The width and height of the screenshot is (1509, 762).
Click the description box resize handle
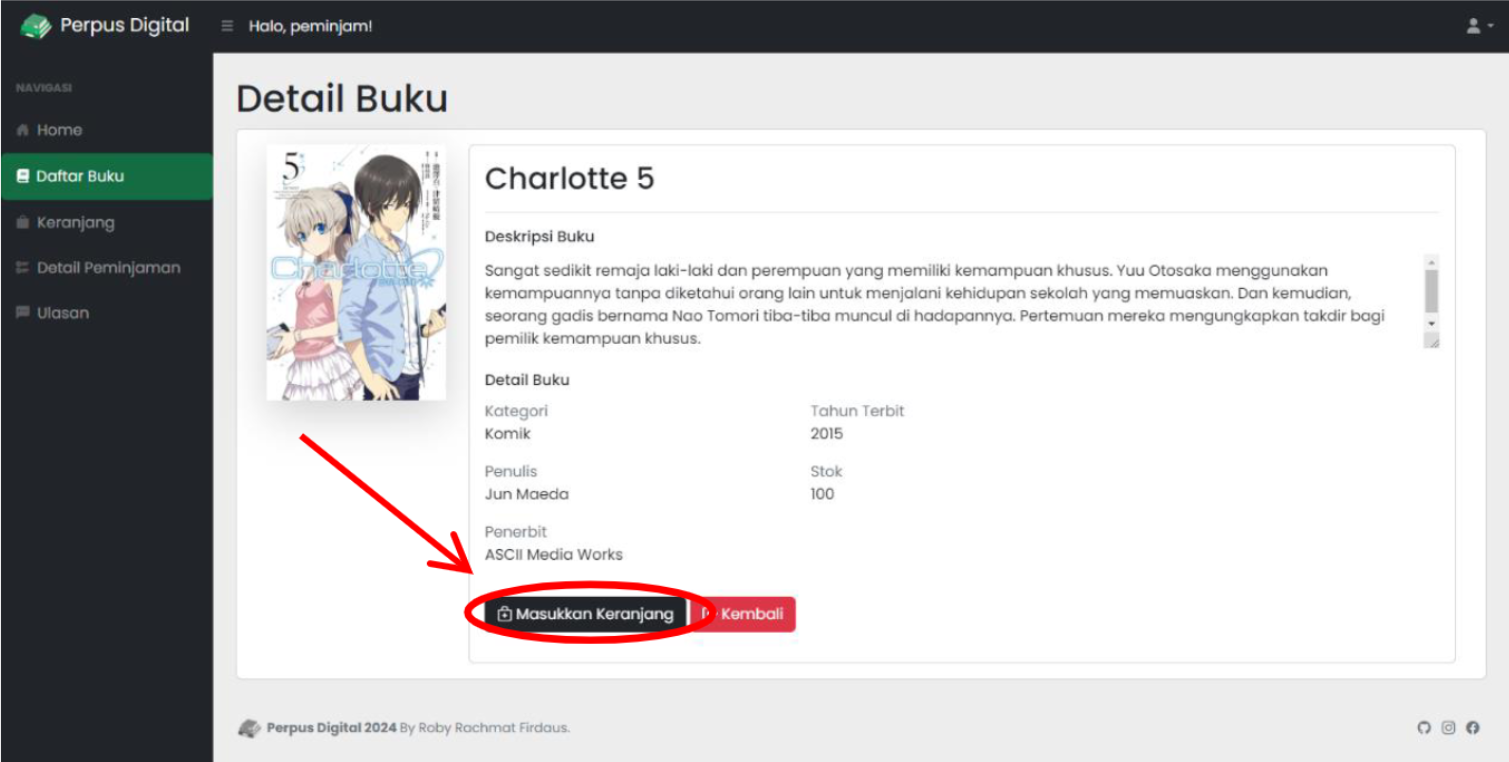(x=1432, y=342)
